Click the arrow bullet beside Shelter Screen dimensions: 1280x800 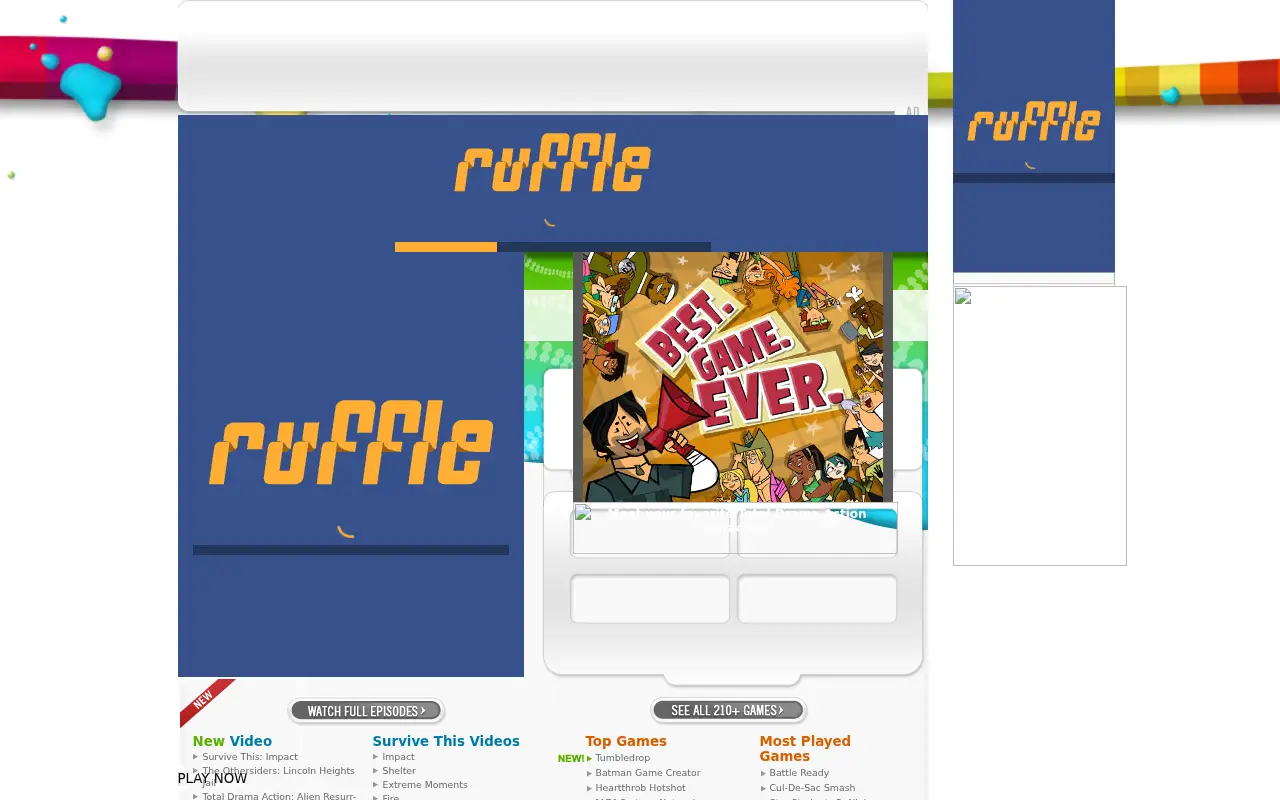(x=376, y=771)
